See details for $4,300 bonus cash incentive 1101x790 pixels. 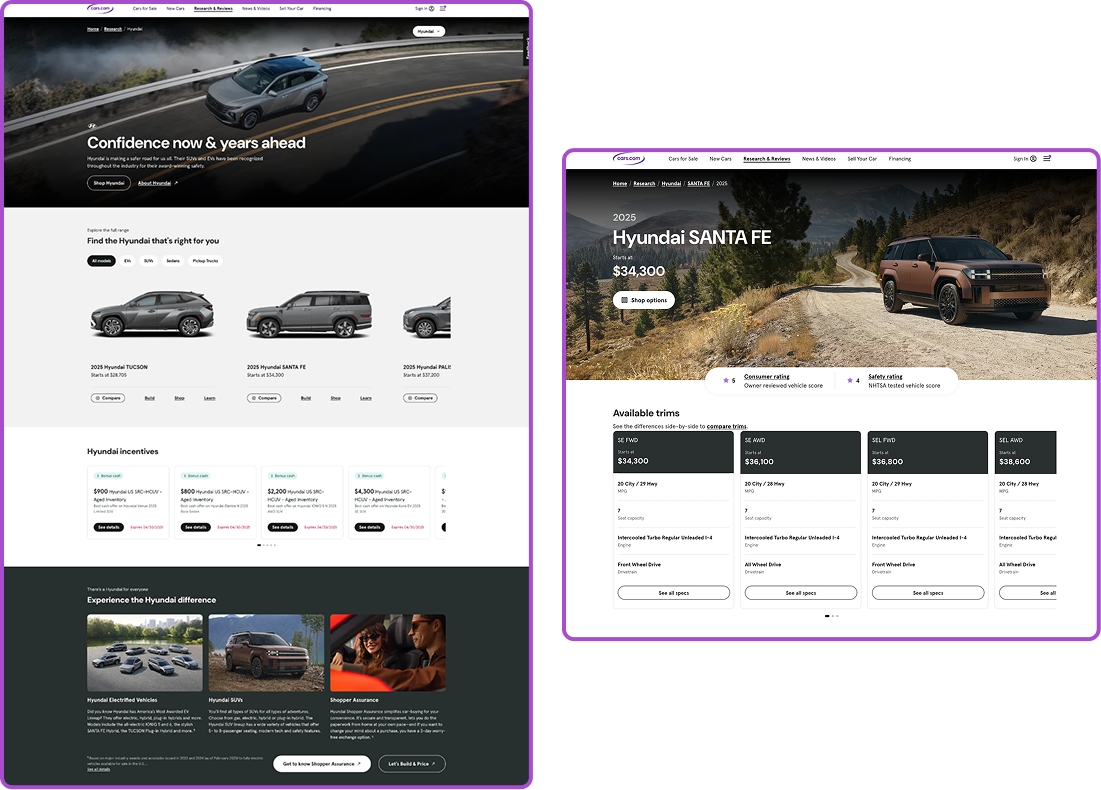[369, 527]
